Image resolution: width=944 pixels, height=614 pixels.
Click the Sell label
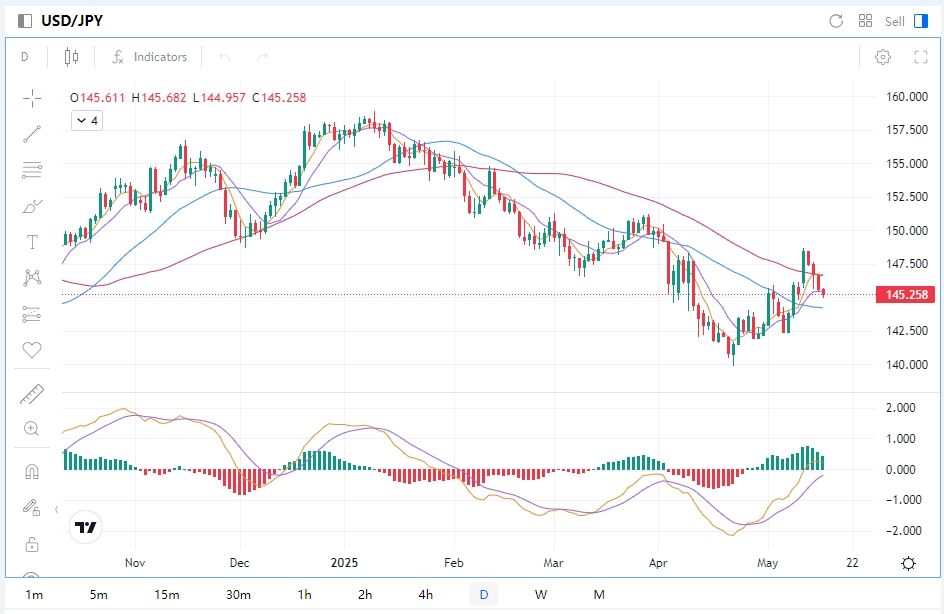[x=894, y=22]
